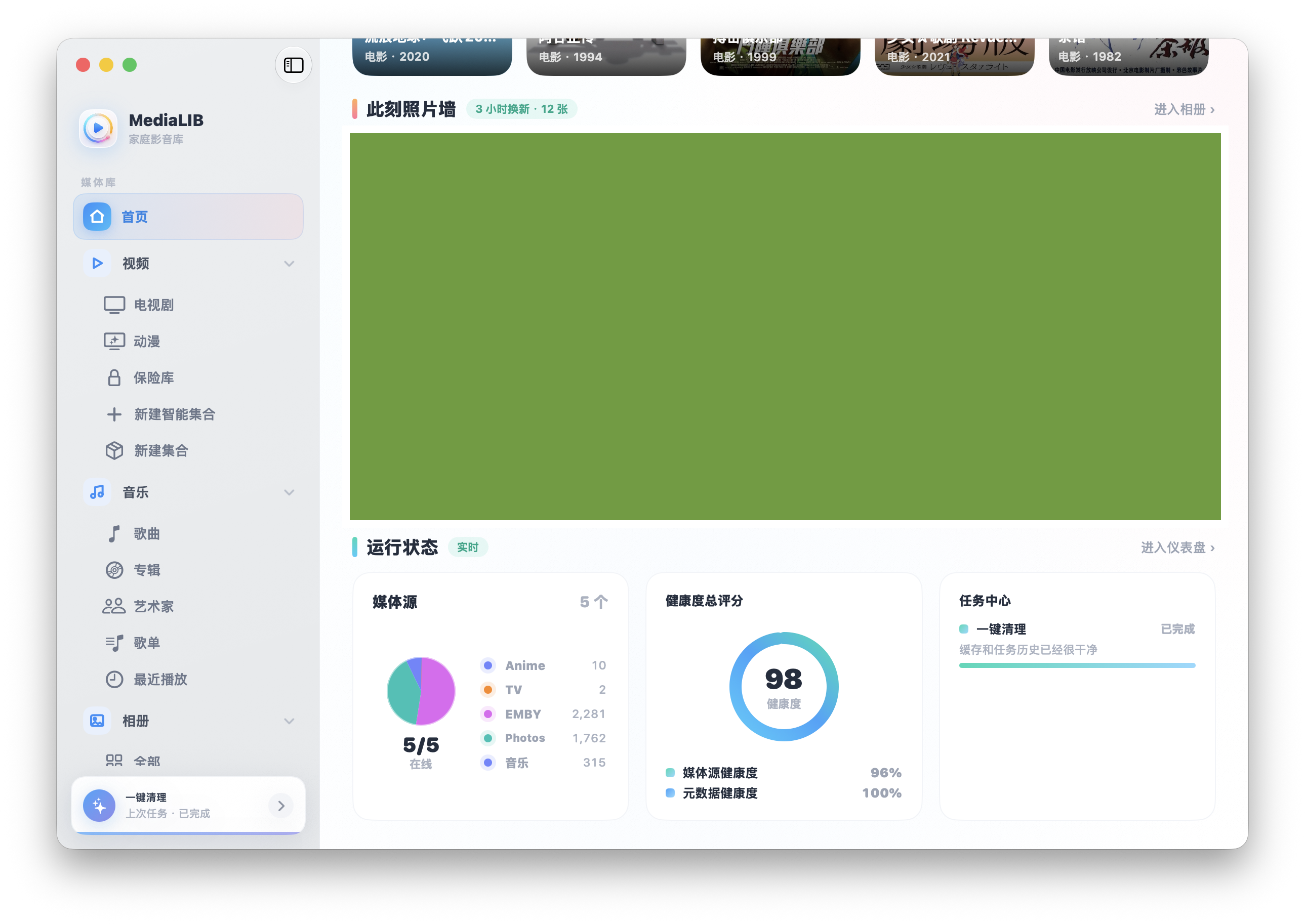Click the anime screen icon for 动漫

click(114, 342)
